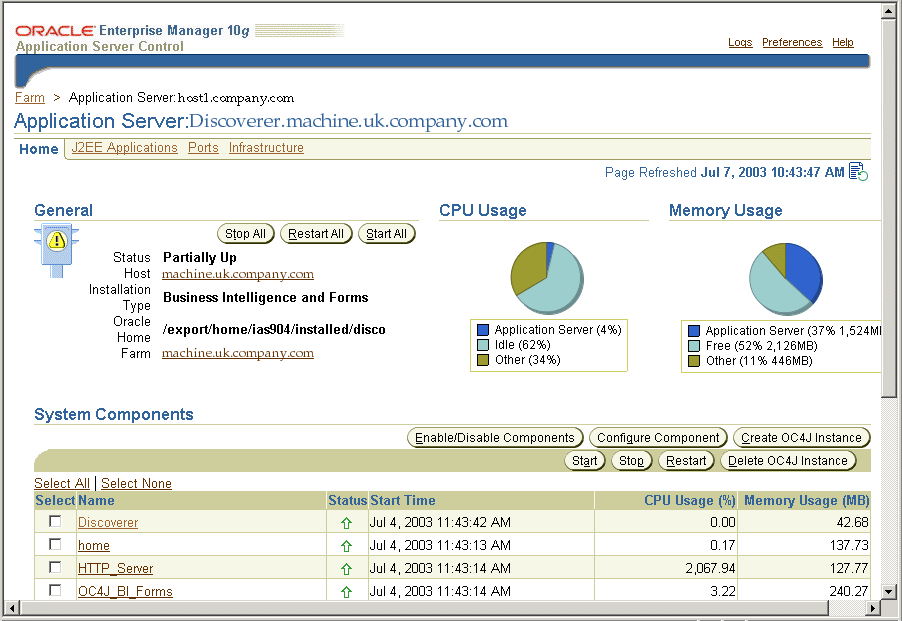Screen dimensions: 902x621
Task: Open the home component link
Action: click(x=94, y=546)
